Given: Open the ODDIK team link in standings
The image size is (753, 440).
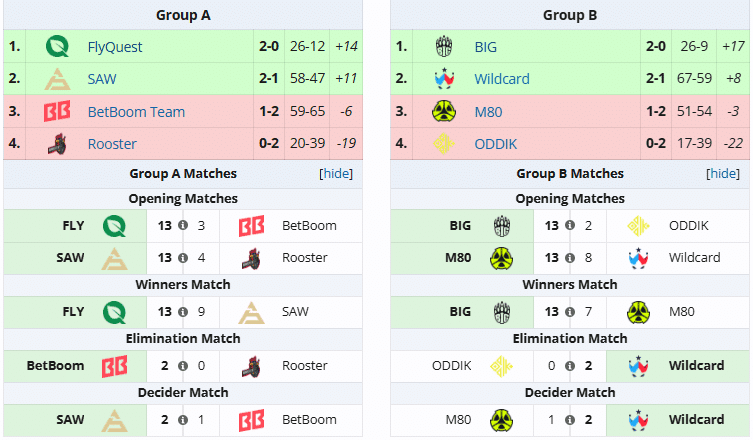Looking at the screenshot, I should 497,144.
